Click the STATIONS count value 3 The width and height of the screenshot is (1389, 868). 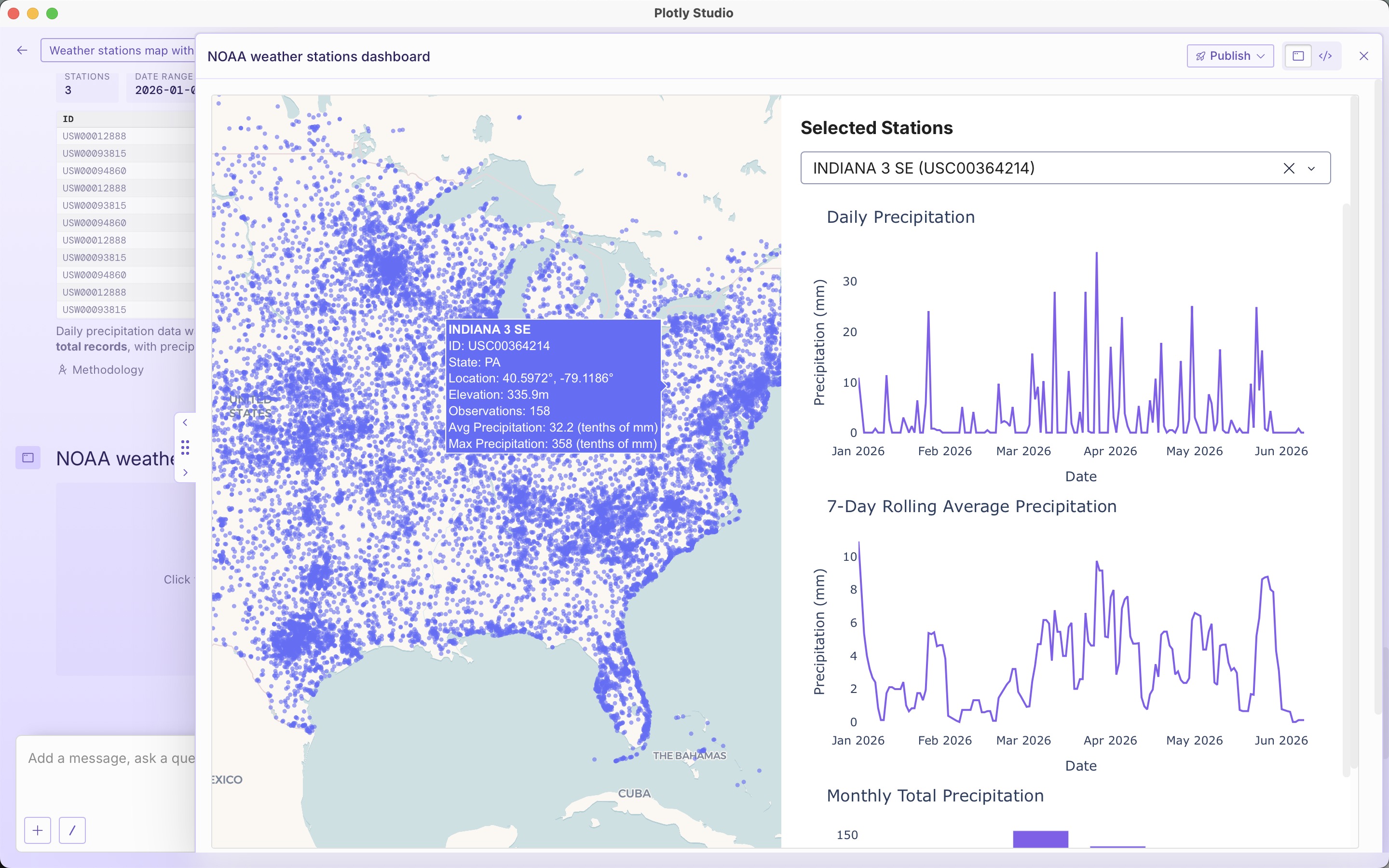point(68,90)
